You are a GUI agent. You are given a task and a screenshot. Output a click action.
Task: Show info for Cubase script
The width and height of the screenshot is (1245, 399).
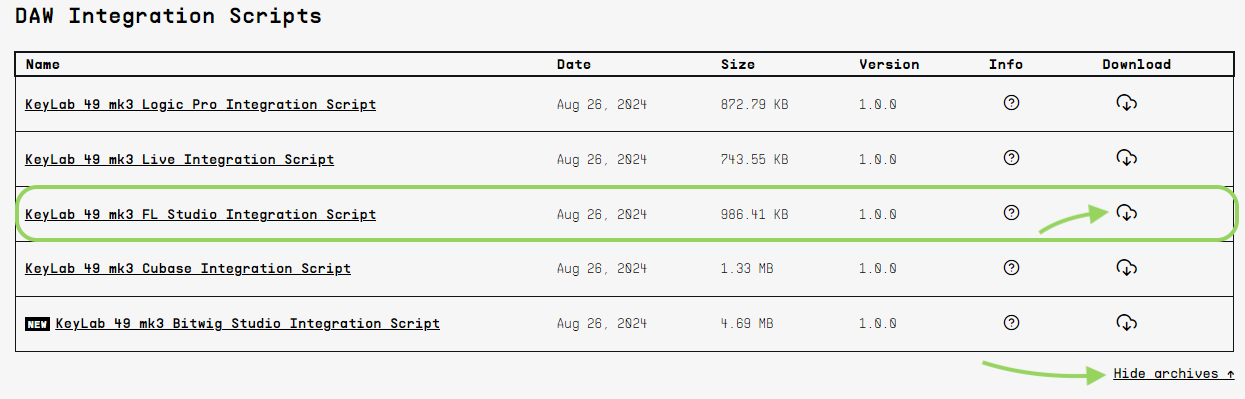(1011, 267)
